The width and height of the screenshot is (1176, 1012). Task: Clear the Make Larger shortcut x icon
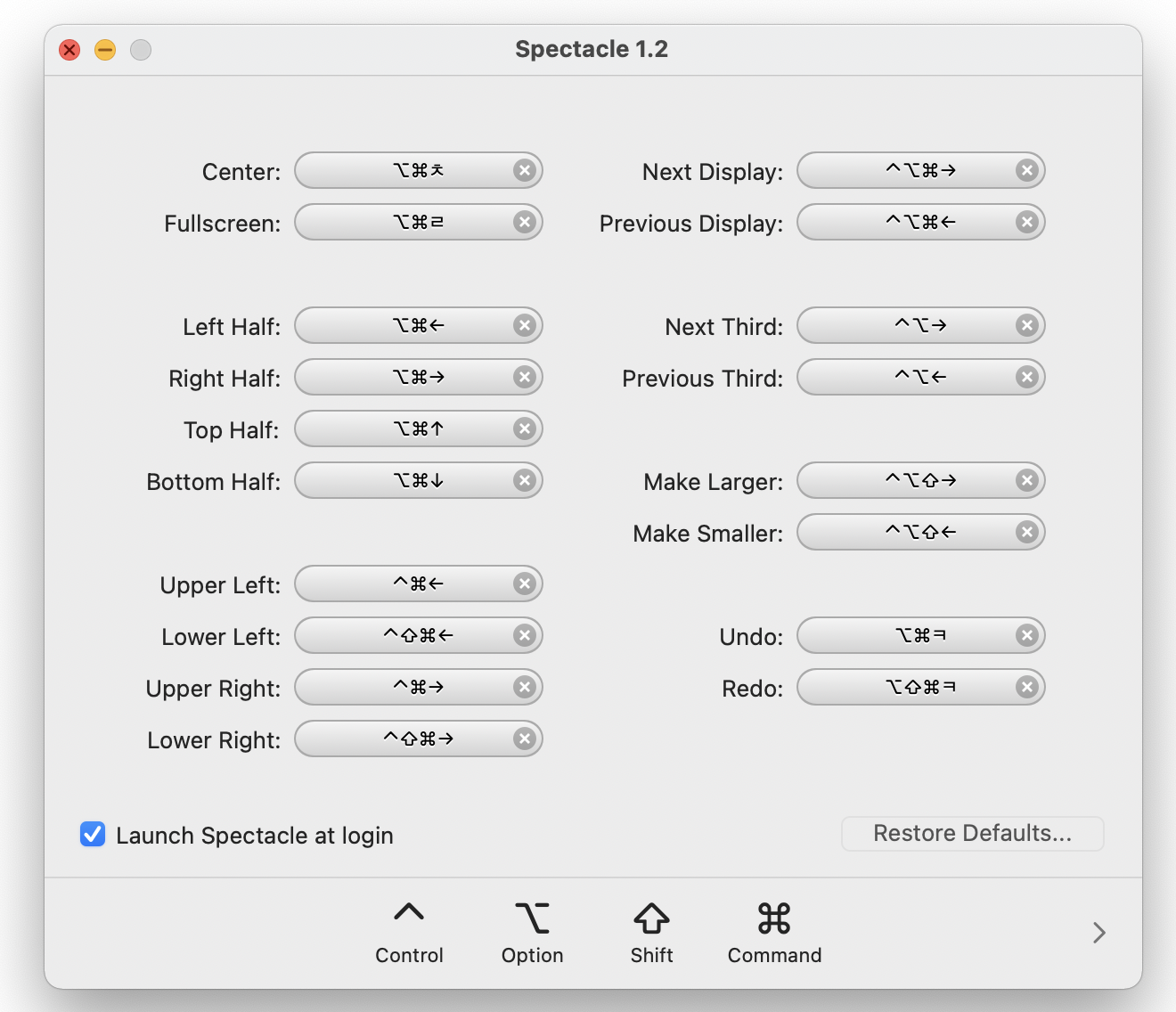[x=1027, y=480]
